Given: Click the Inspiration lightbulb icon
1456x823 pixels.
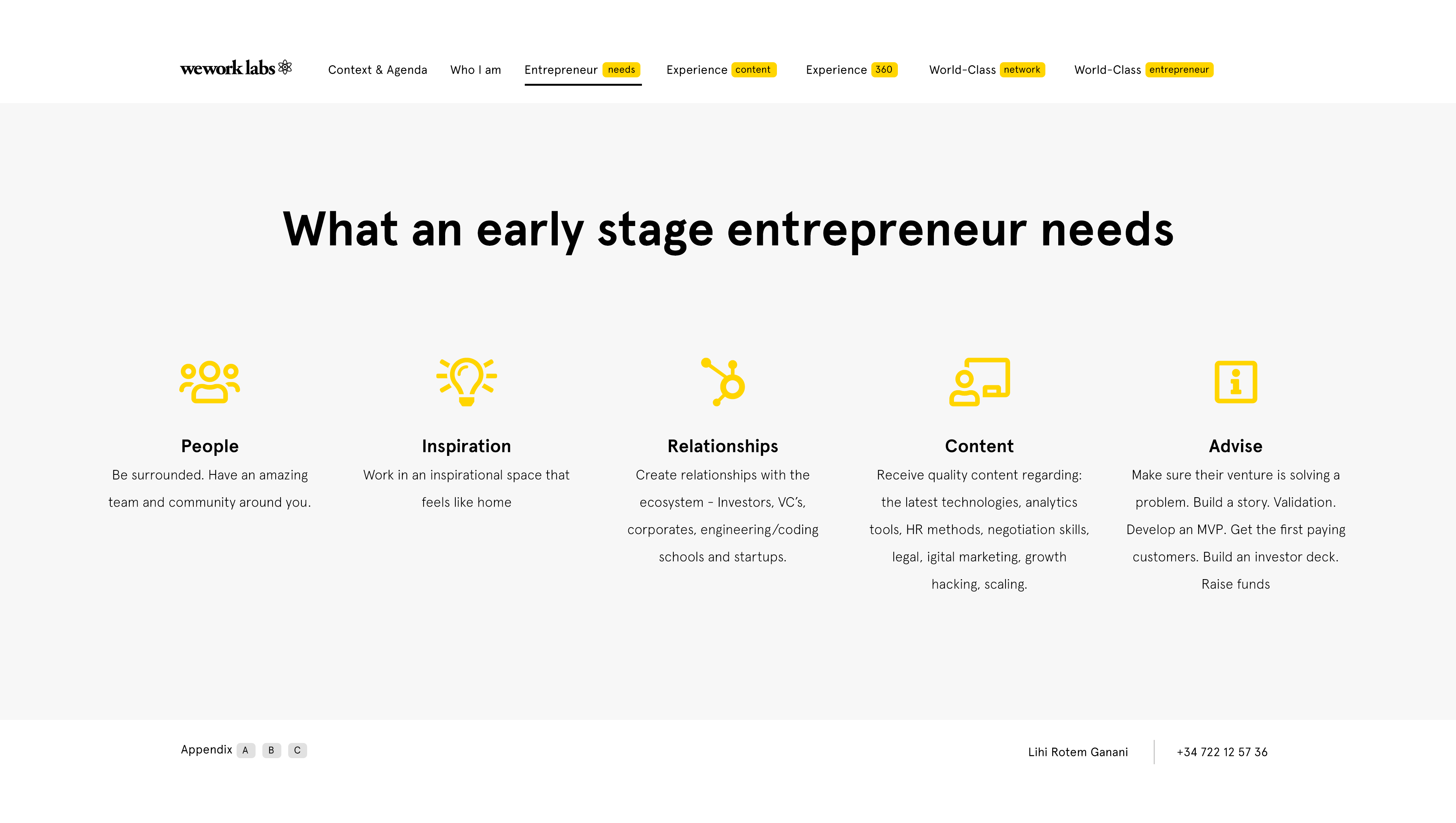Looking at the screenshot, I should pos(466,382).
